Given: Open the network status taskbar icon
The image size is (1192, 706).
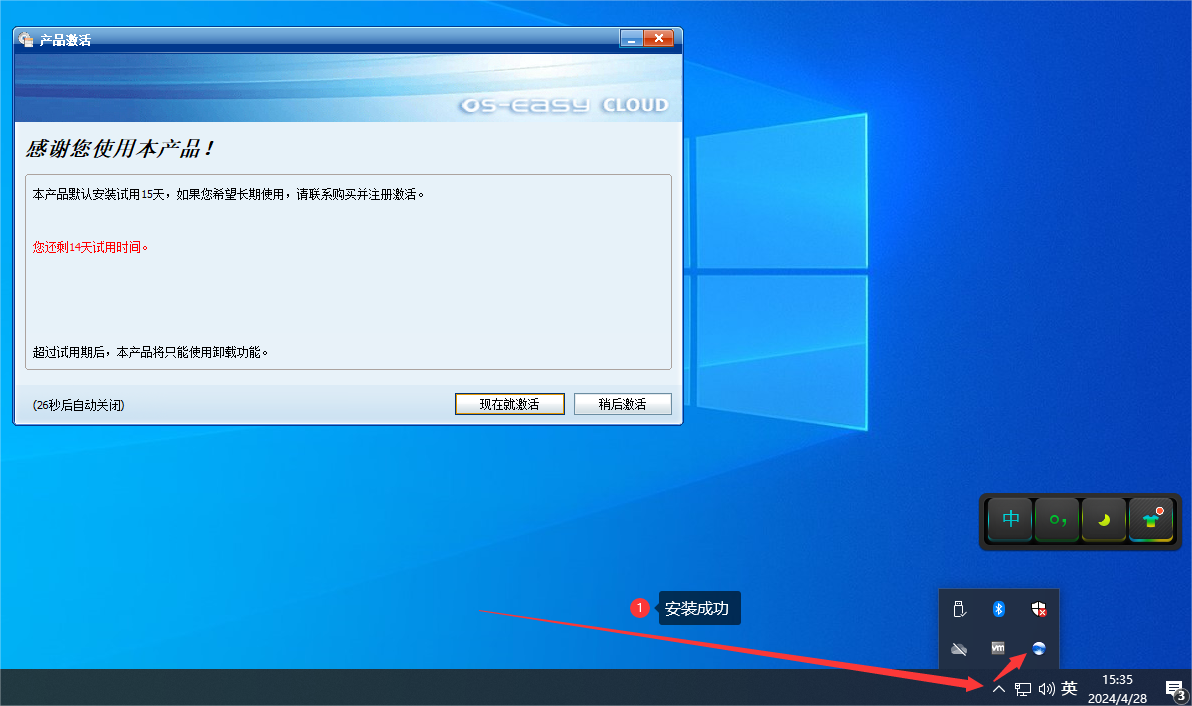Looking at the screenshot, I should [x=1023, y=688].
